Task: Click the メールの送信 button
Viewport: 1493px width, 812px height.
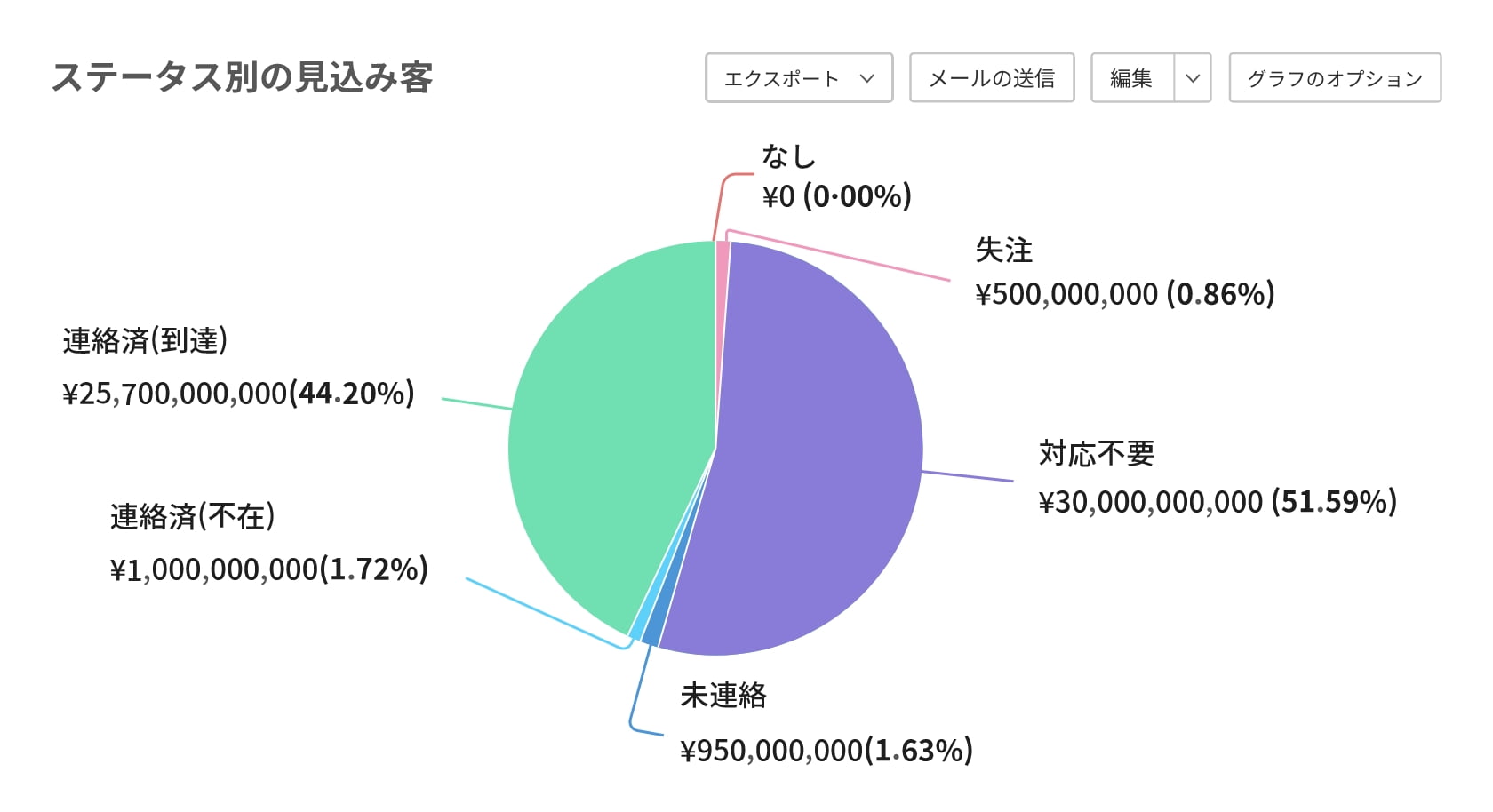Action: pyautogui.click(x=992, y=78)
